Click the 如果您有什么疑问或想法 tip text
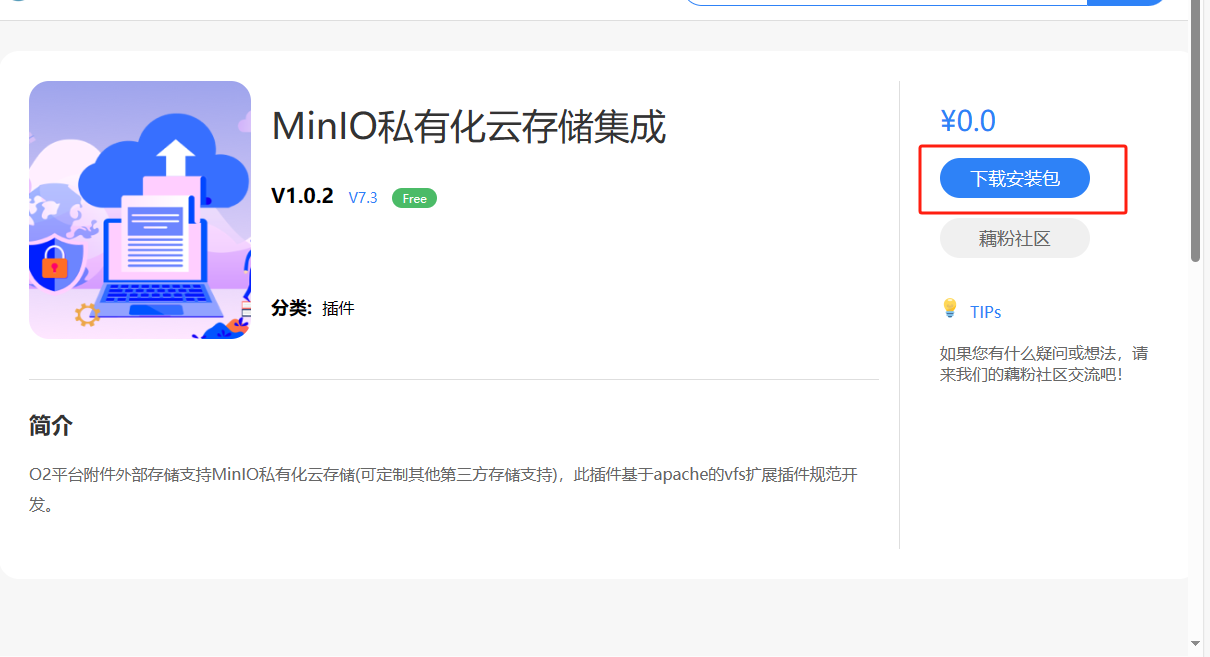The height and width of the screenshot is (657, 1210). coord(1043,364)
